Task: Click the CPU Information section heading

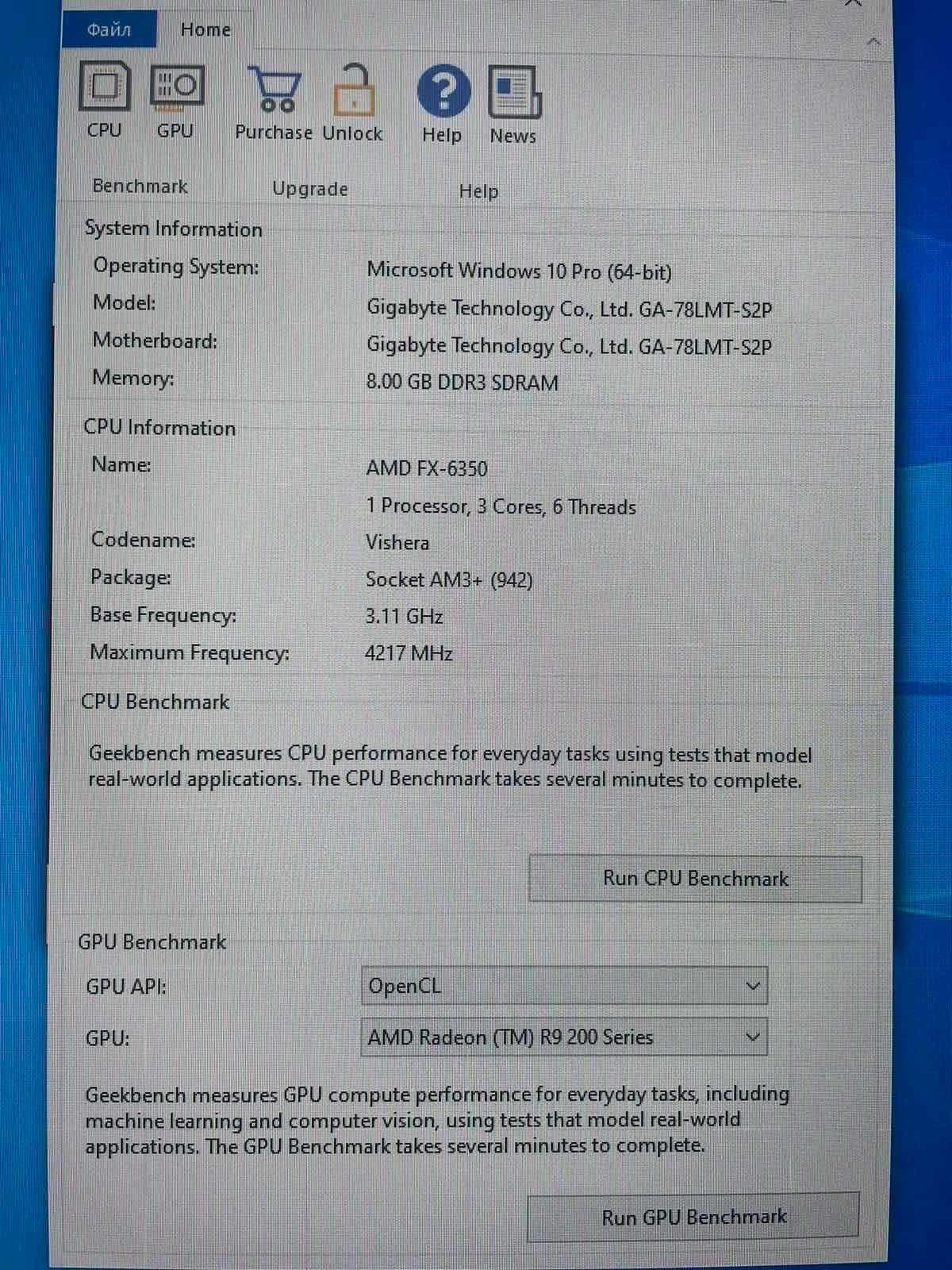Action: (159, 428)
